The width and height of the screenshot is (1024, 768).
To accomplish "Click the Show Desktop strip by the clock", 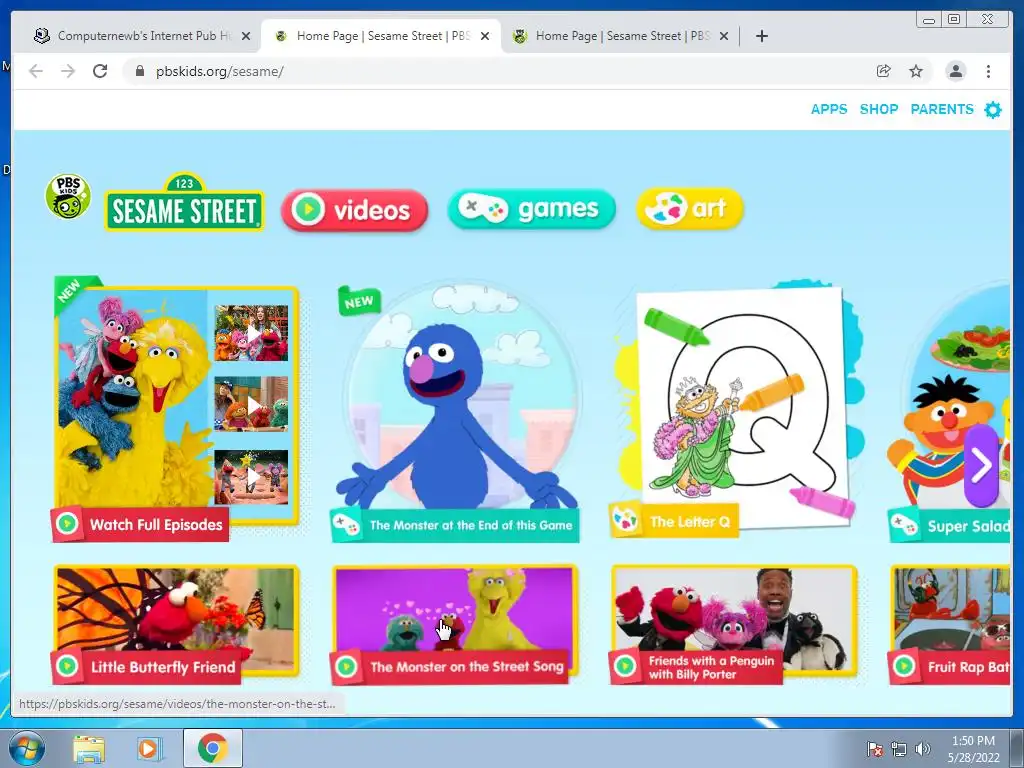I will pos(1017,749).
